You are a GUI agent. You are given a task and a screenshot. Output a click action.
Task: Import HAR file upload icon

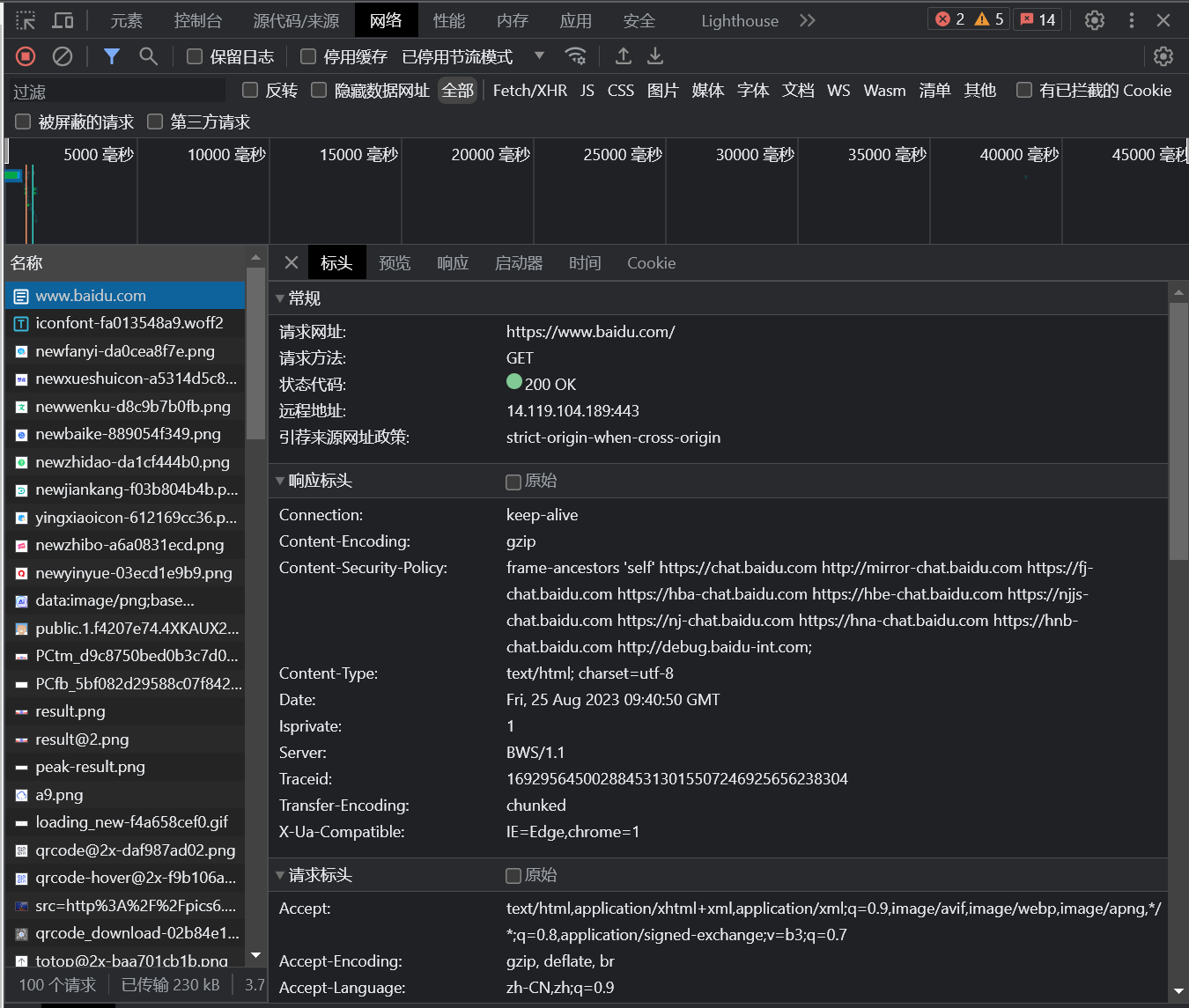click(x=624, y=56)
